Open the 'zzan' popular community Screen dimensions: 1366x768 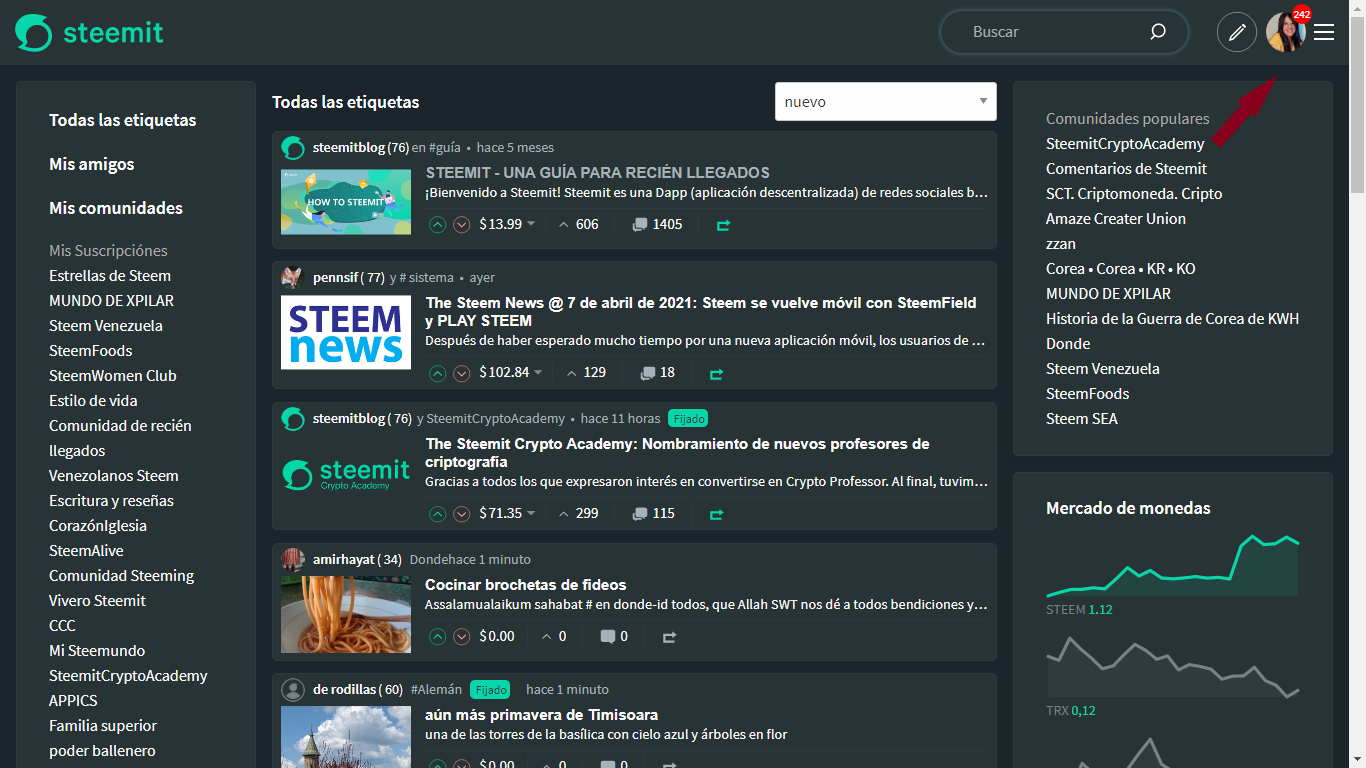click(1061, 244)
